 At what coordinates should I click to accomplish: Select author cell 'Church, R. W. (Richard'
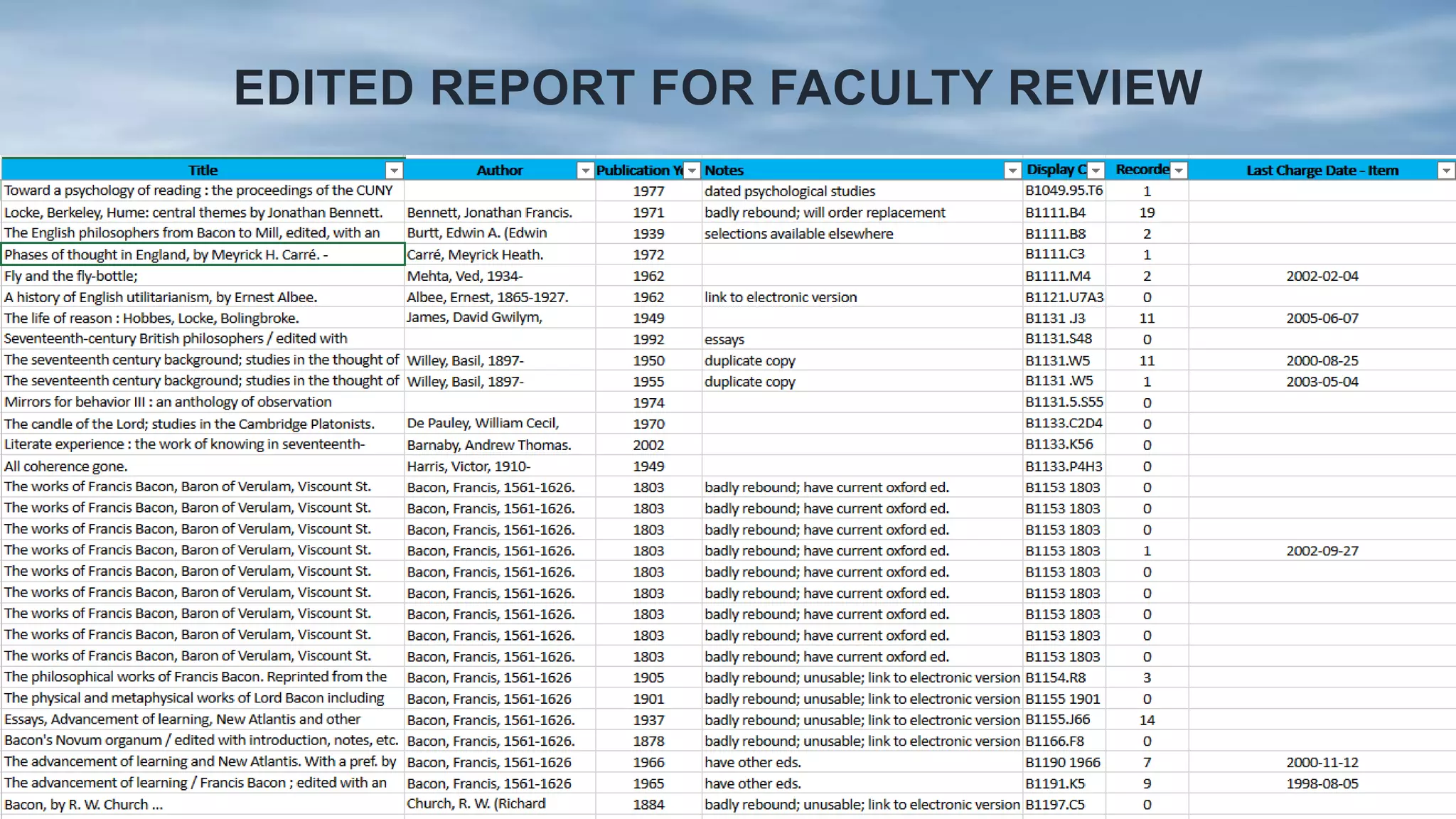pyautogui.click(x=500, y=804)
